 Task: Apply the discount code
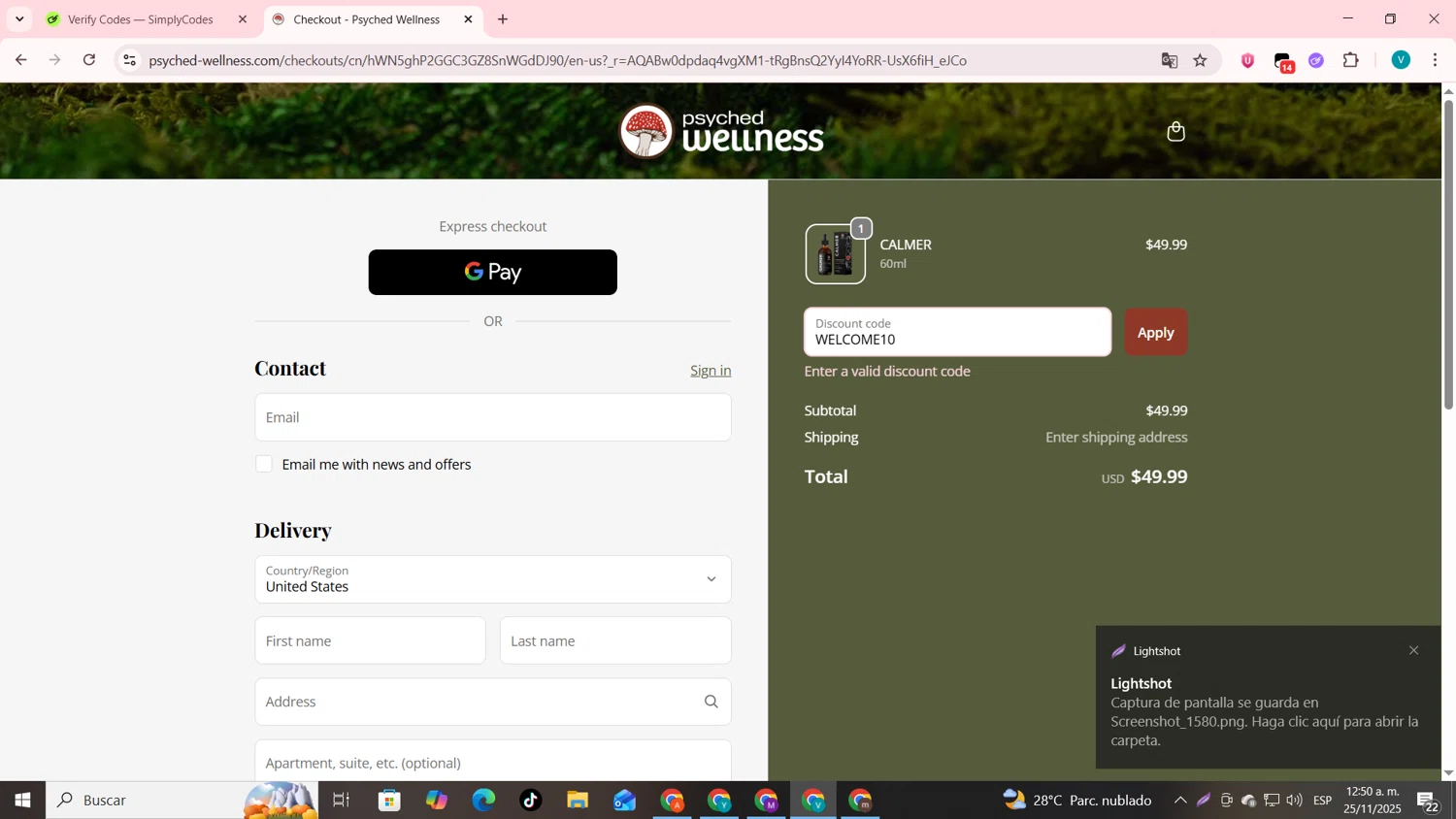point(1155,332)
